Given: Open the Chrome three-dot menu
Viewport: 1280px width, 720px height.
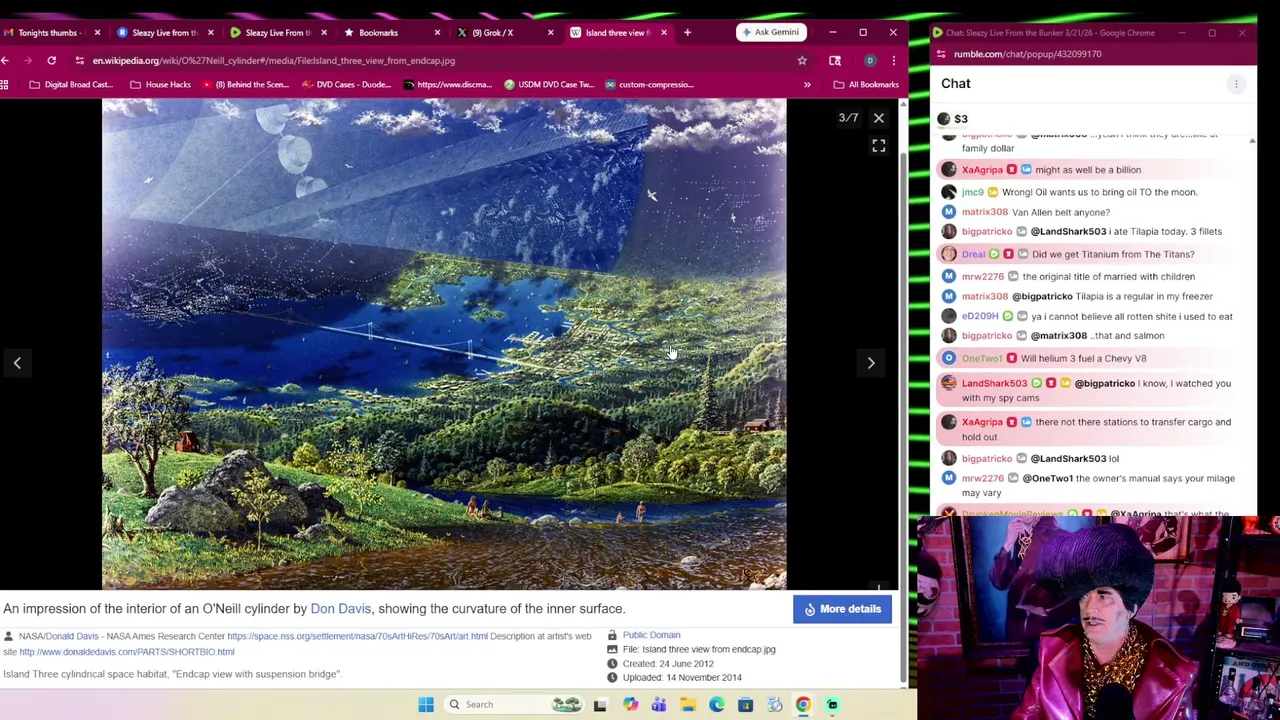Looking at the screenshot, I should point(894,61).
